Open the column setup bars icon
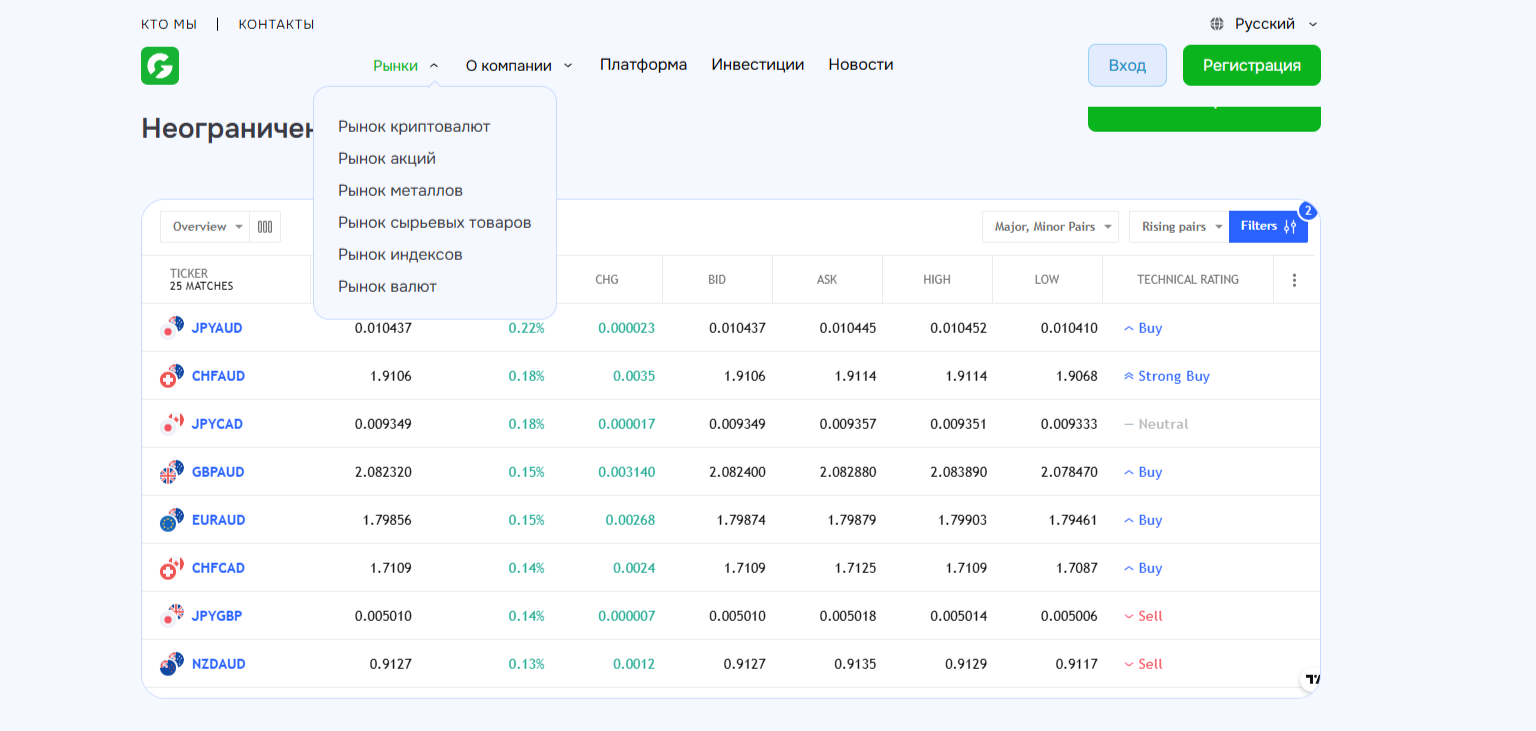 [x=265, y=227]
